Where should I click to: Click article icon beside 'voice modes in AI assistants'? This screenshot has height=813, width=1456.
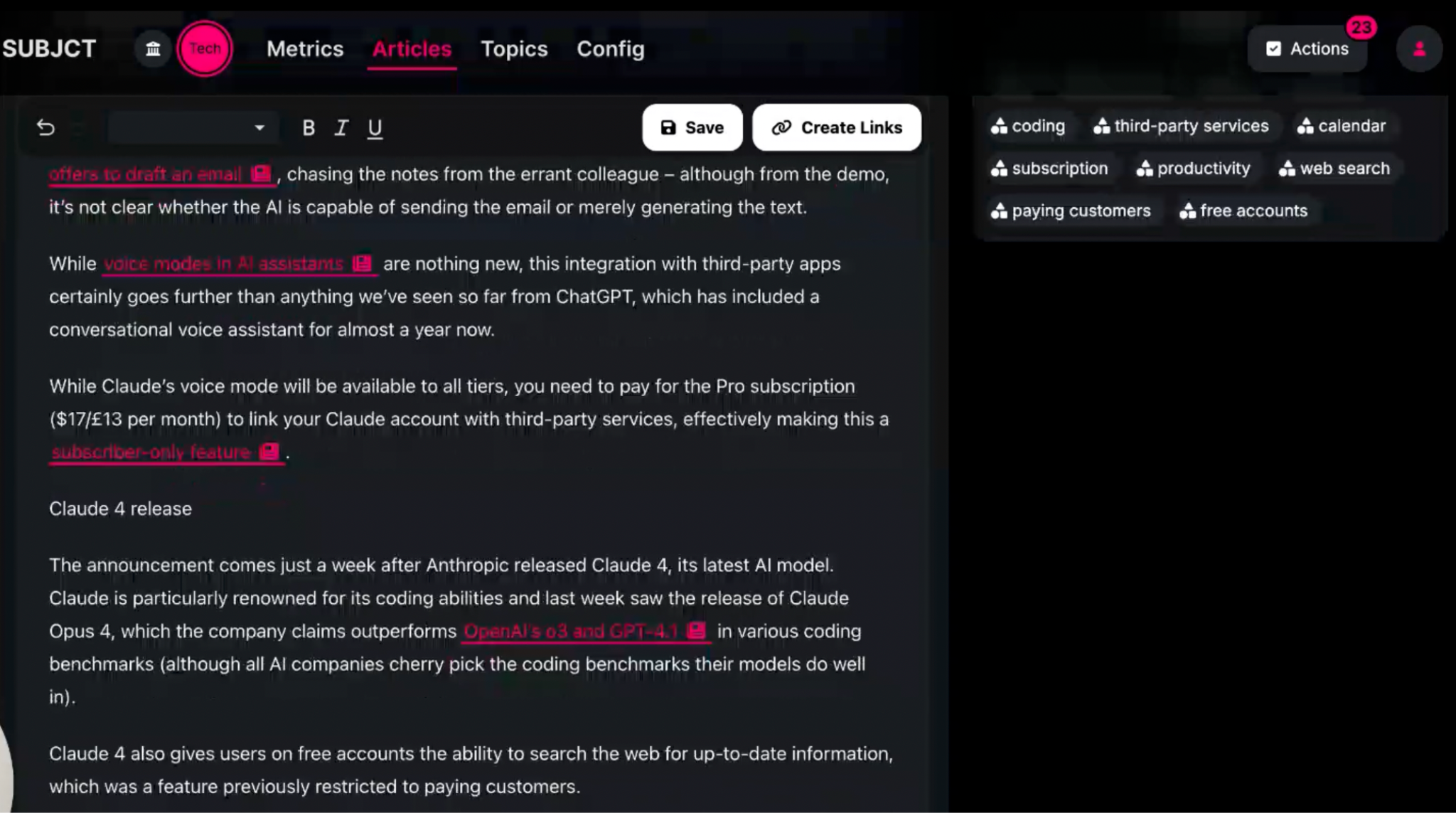click(x=363, y=263)
